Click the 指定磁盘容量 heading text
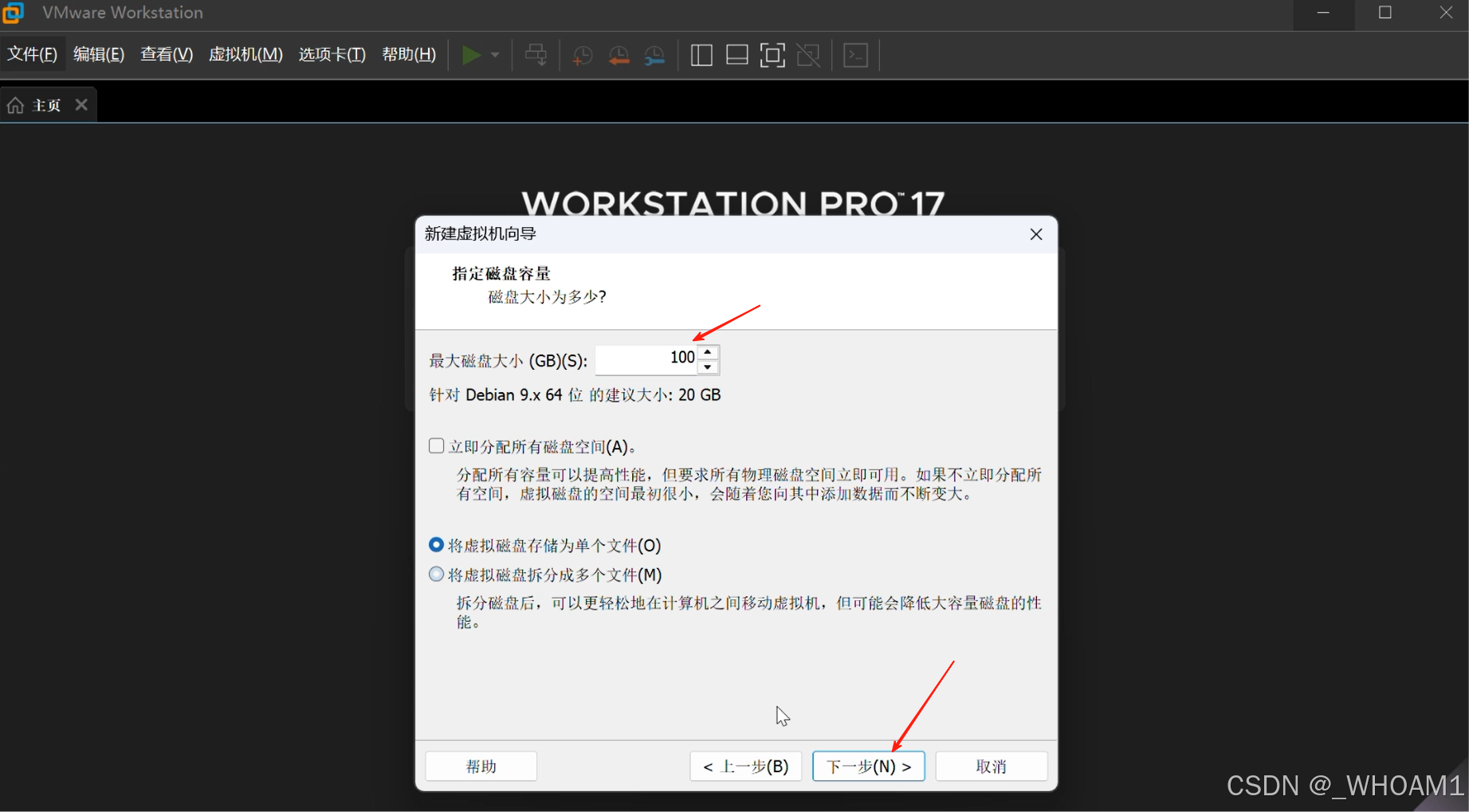The image size is (1469, 812). click(501, 273)
